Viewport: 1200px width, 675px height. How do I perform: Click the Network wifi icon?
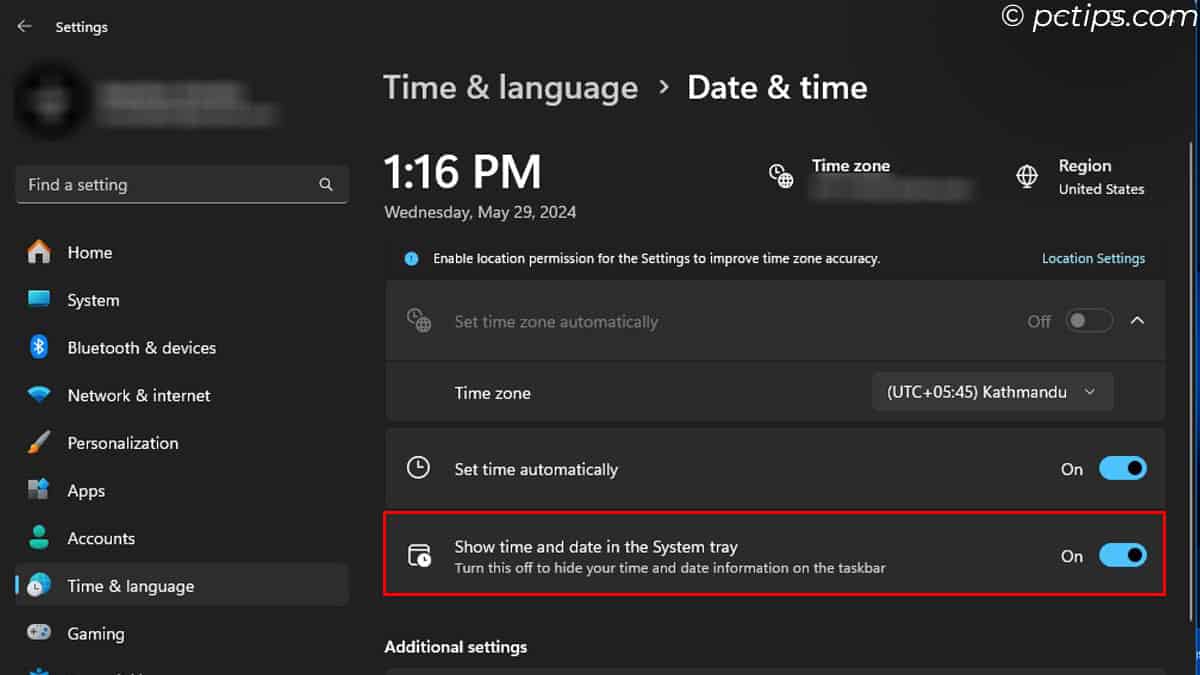(39, 395)
